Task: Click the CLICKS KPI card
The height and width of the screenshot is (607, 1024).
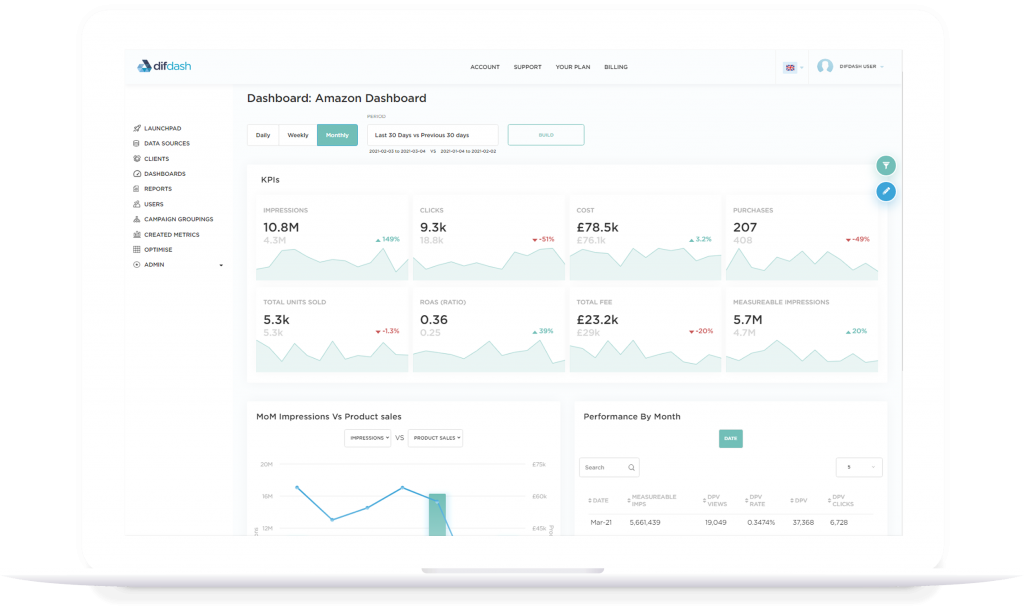Action: (488, 238)
